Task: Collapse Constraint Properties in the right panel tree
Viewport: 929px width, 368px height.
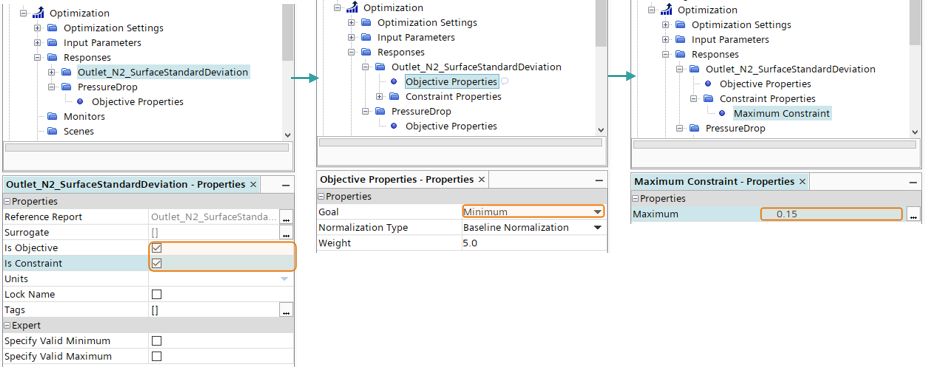Action: (x=694, y=99)
